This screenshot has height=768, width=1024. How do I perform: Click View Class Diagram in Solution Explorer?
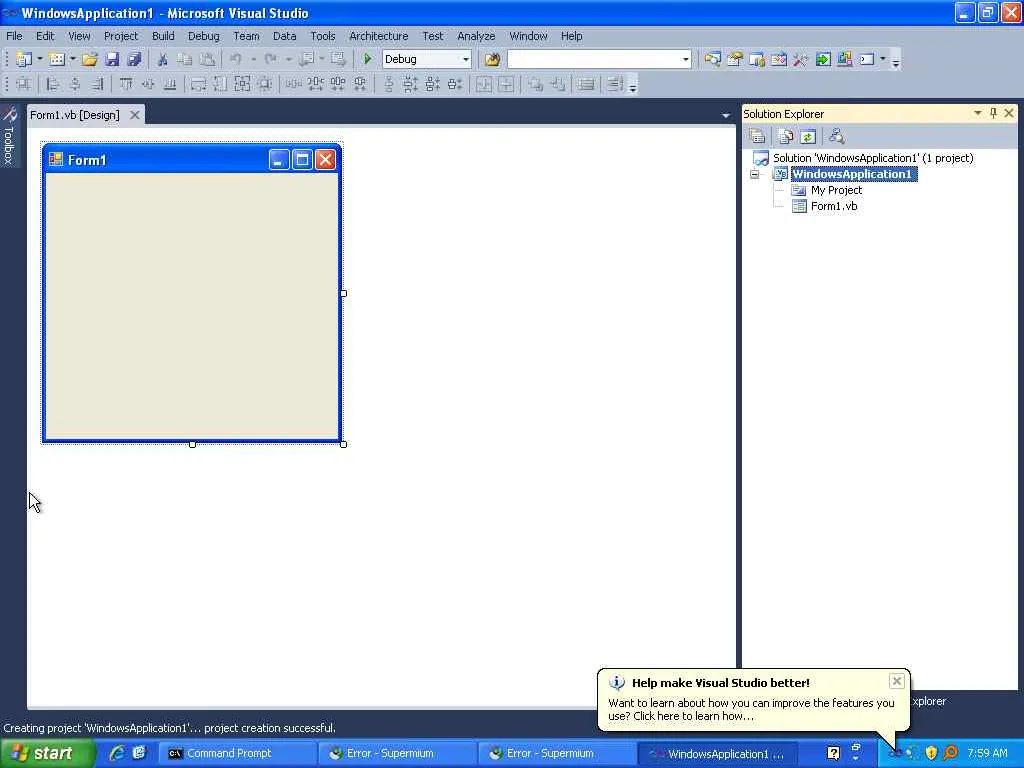click(x=837, y=136)
